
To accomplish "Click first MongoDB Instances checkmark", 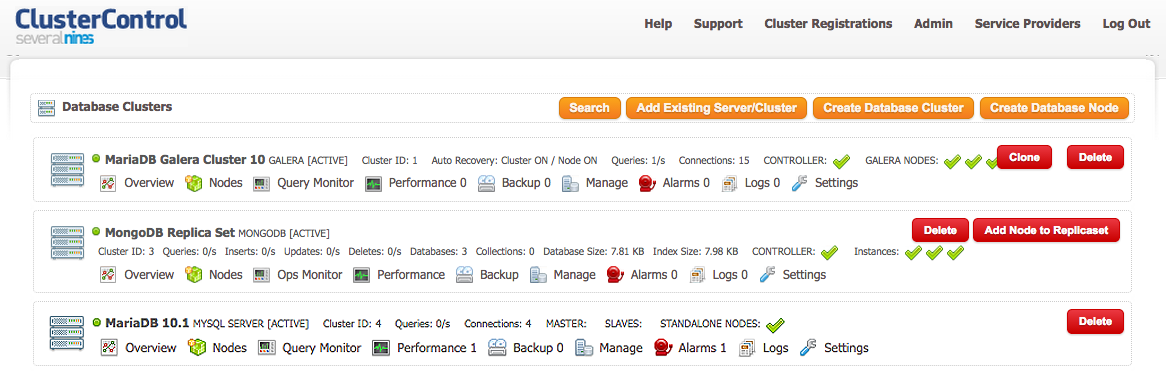I will [913, 252].
